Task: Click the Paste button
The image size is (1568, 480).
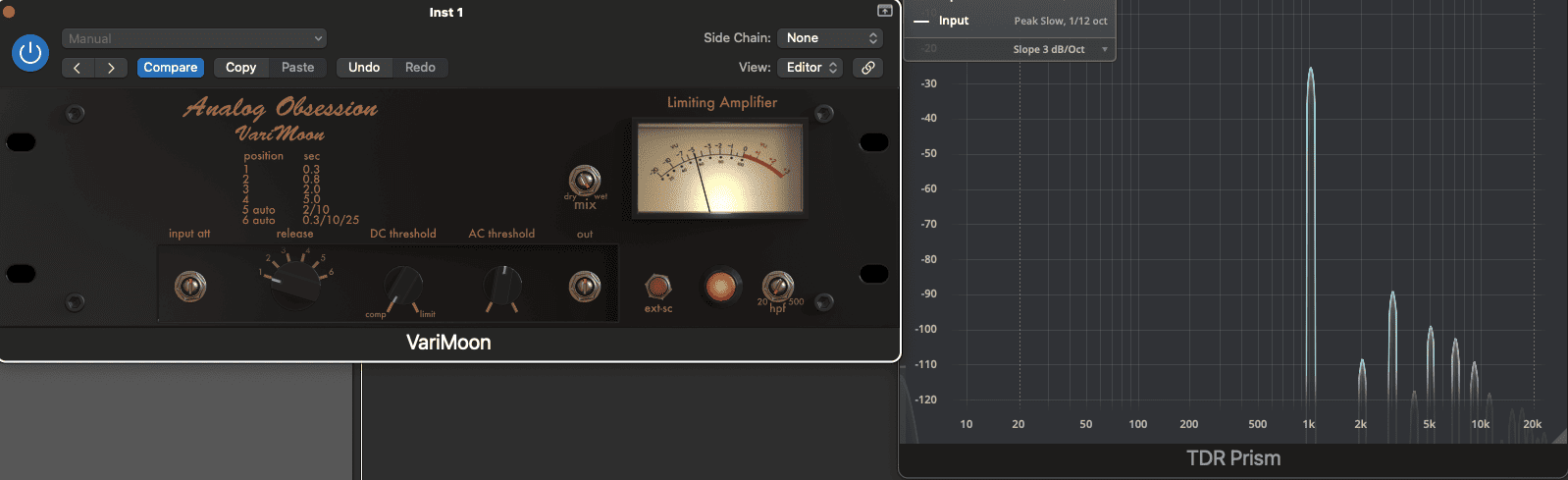Action: tap(297, 68)
